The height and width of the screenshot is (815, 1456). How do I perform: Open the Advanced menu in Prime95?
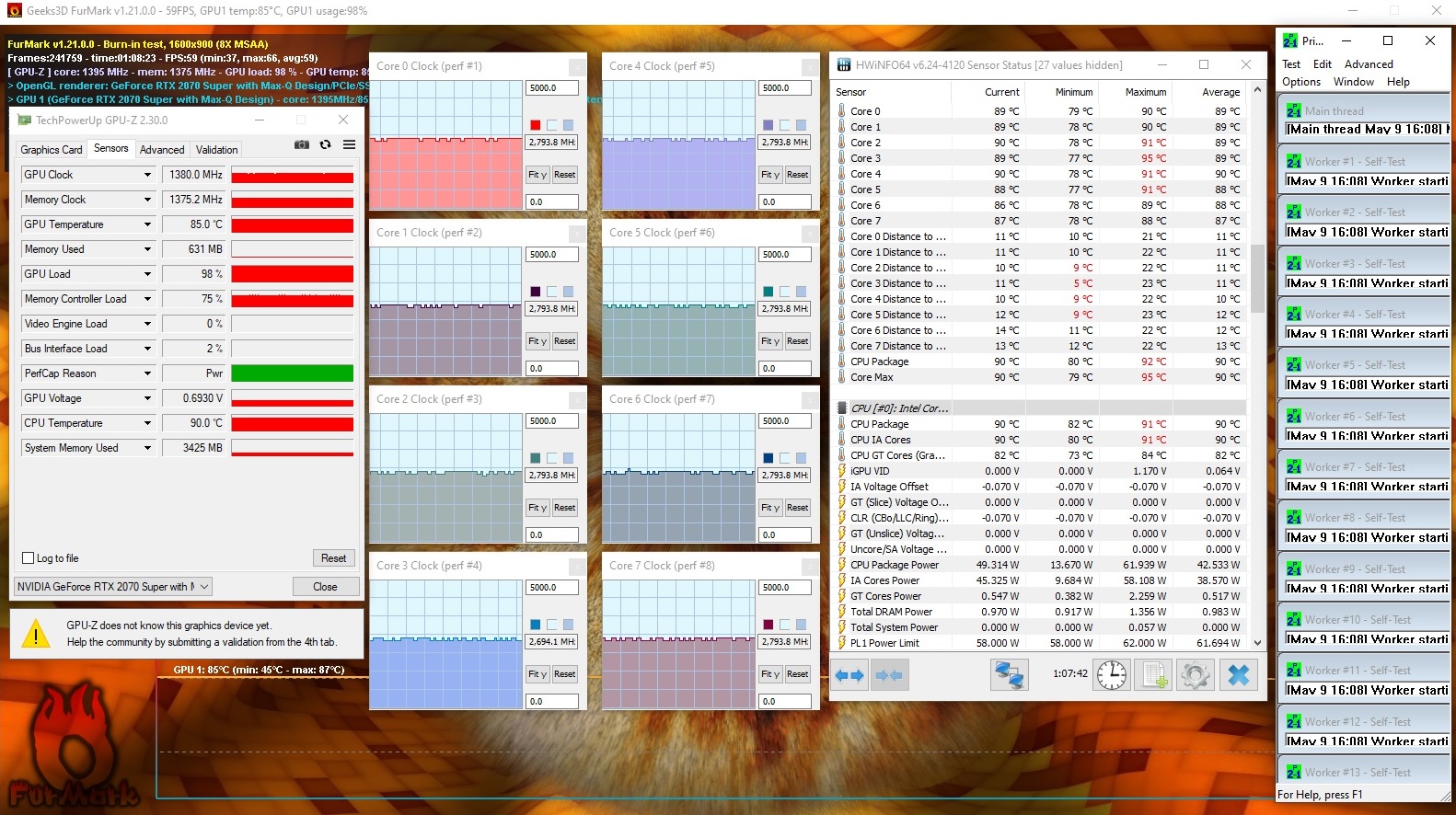[1369, 64]
